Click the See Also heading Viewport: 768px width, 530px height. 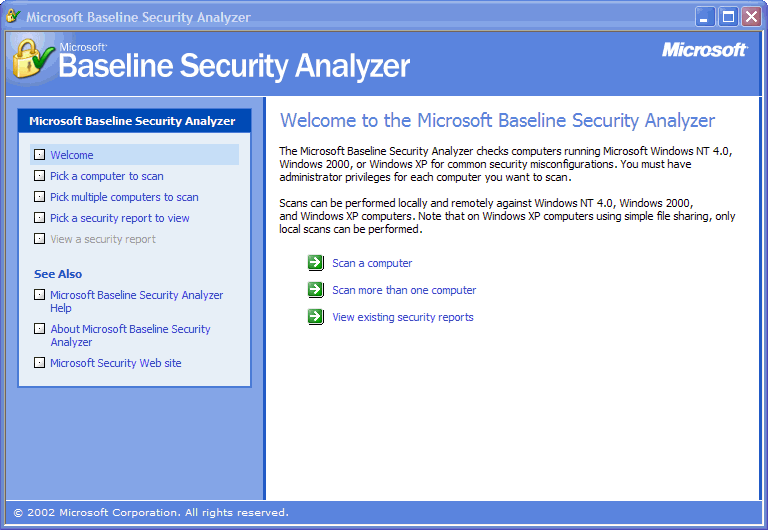tap(58, 274)
